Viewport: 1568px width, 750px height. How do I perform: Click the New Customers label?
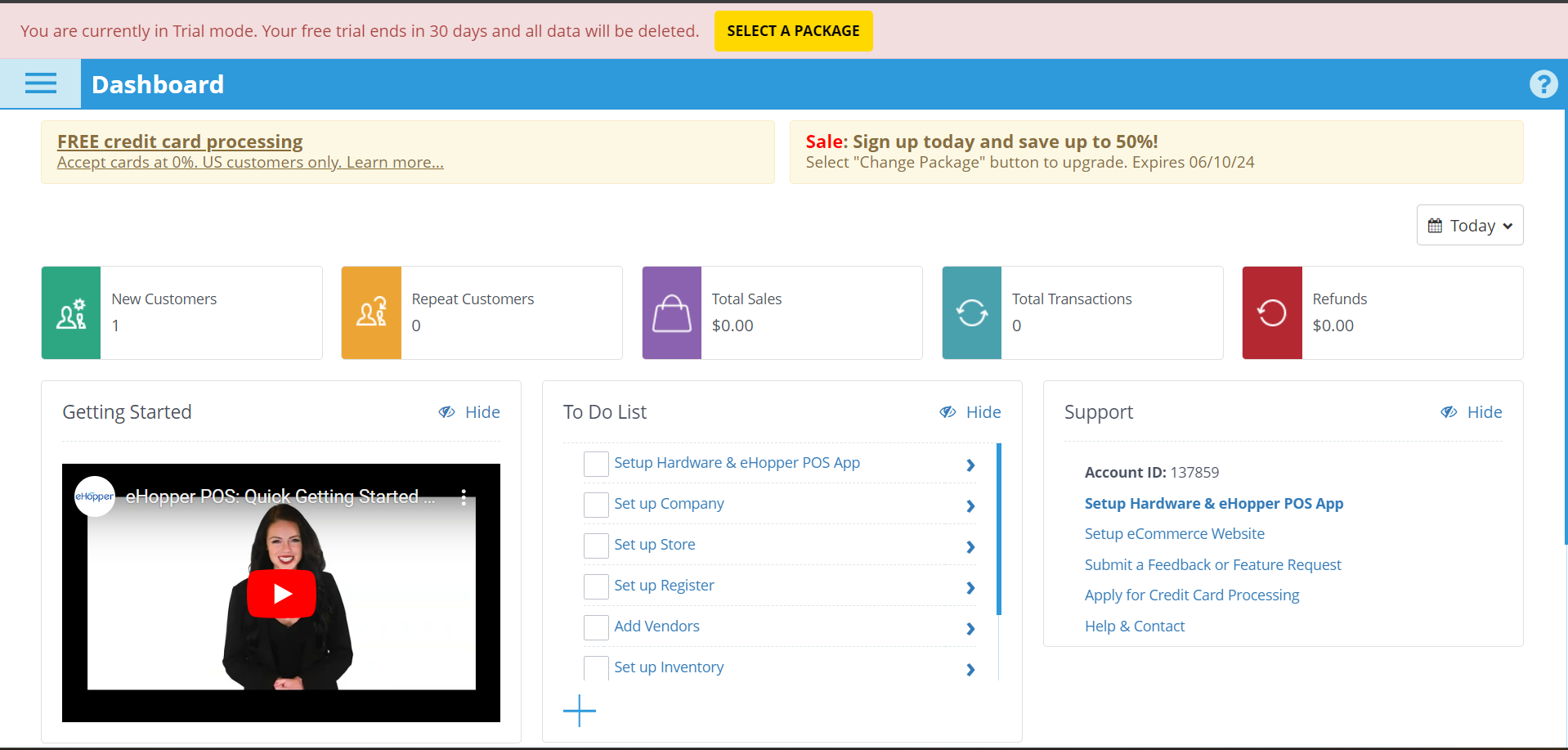click(164, 299)
